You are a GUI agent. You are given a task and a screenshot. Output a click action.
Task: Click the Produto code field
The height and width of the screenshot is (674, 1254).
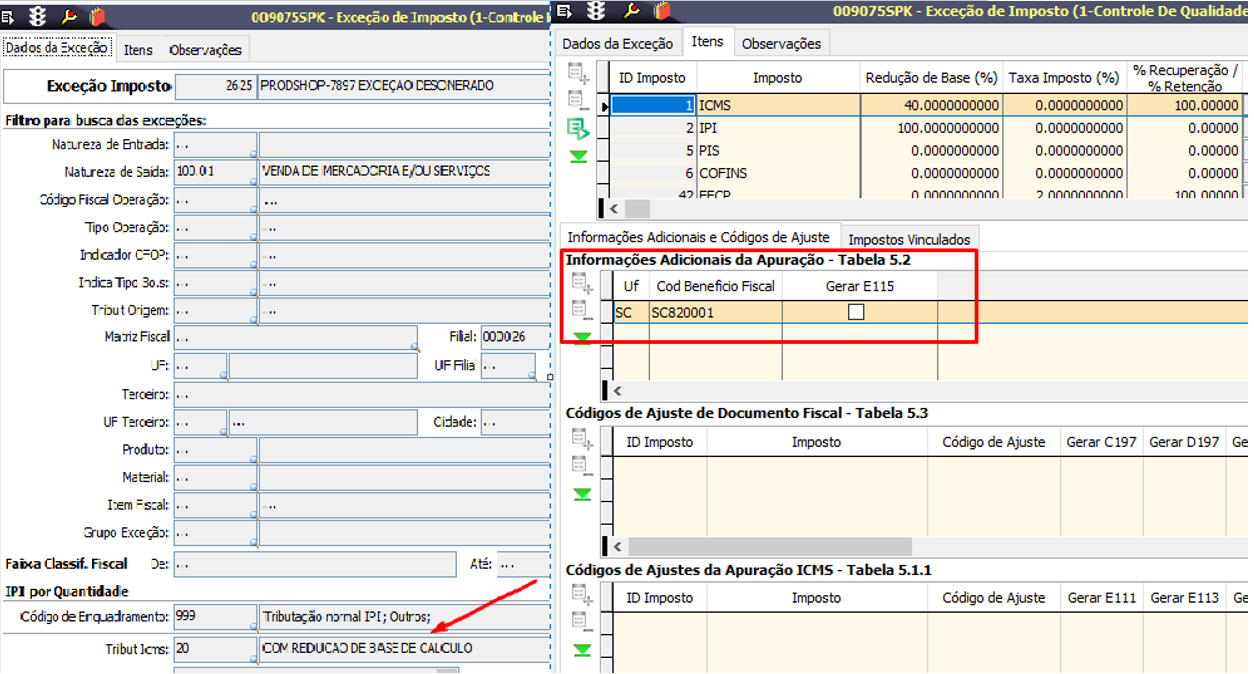tap(216, 450)
